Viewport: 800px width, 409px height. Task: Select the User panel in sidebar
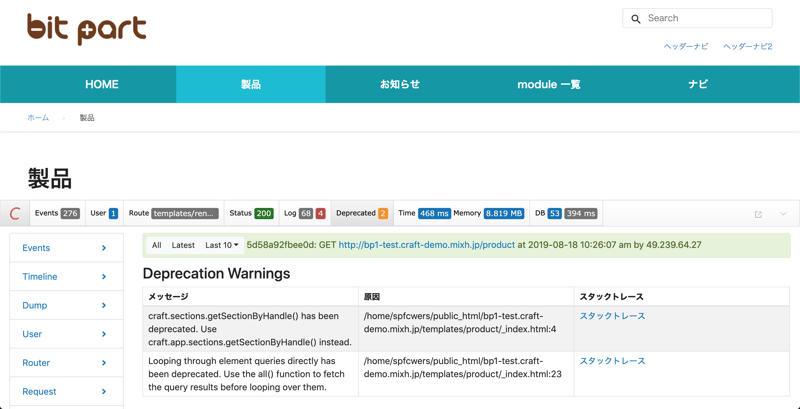(x=32, y=334)
